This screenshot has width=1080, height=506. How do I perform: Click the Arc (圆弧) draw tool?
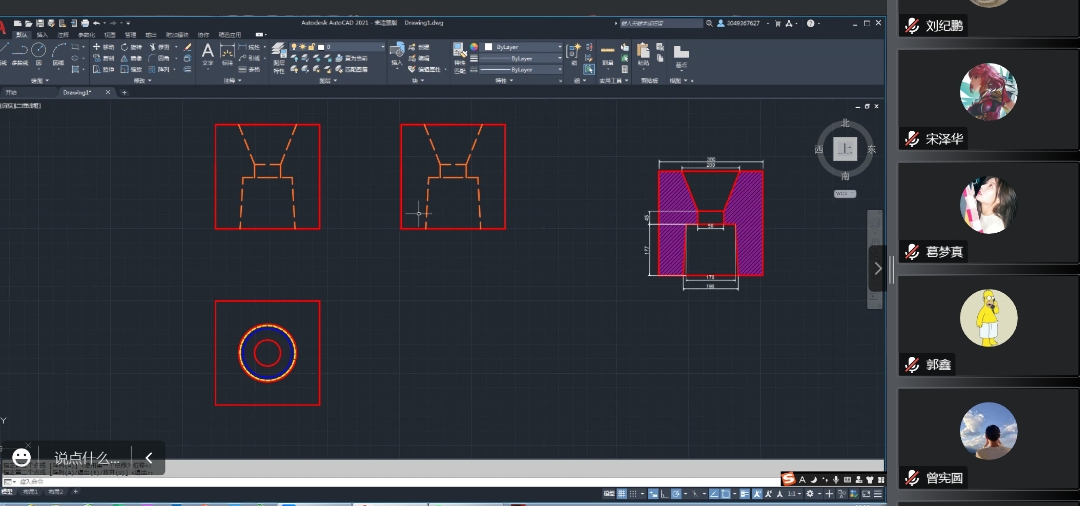(58, 50)
